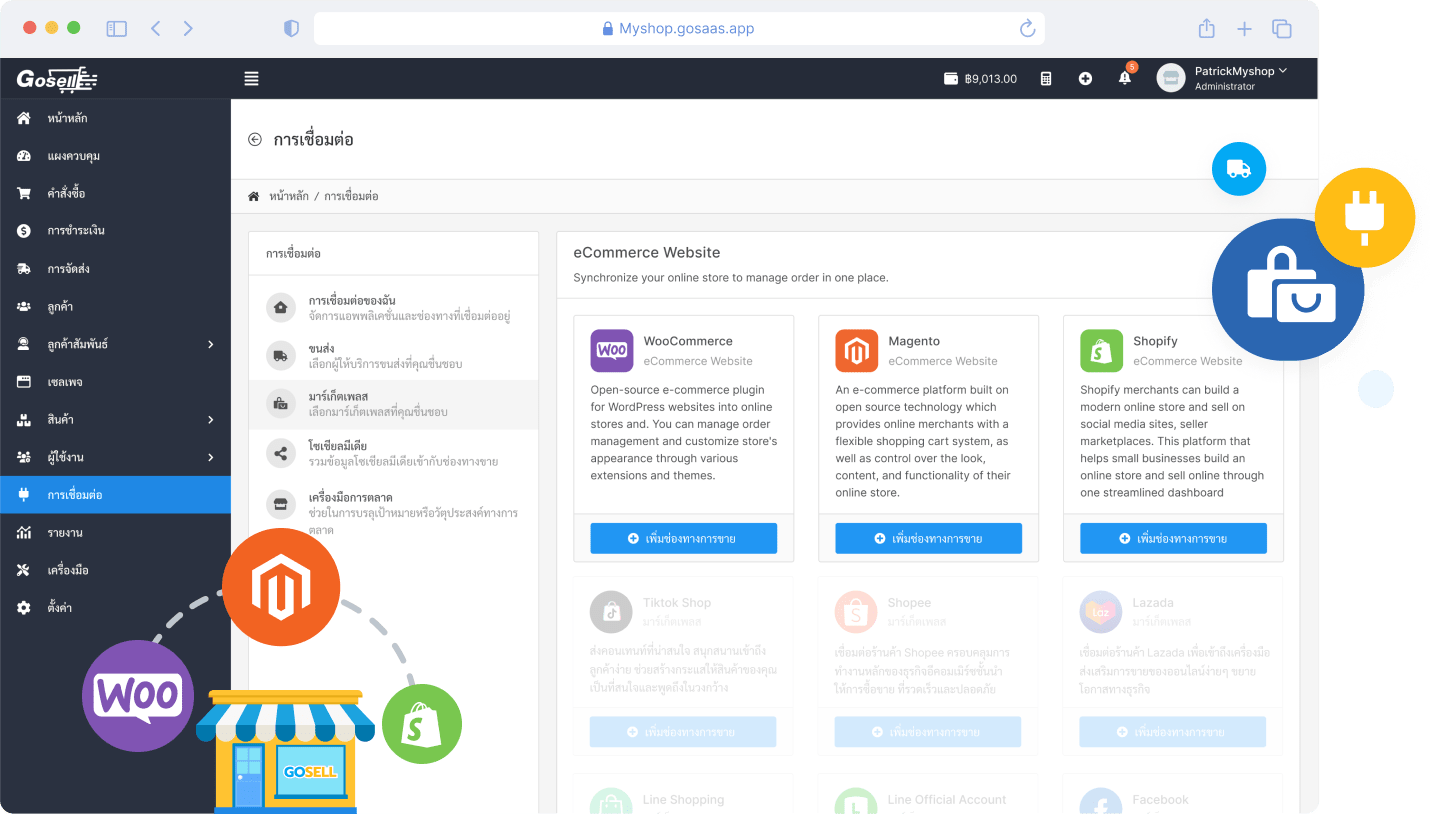Select โซเชียลมีเดีย in the connection list
This screenshot has width=1430, height=814.
click(393, 452)
